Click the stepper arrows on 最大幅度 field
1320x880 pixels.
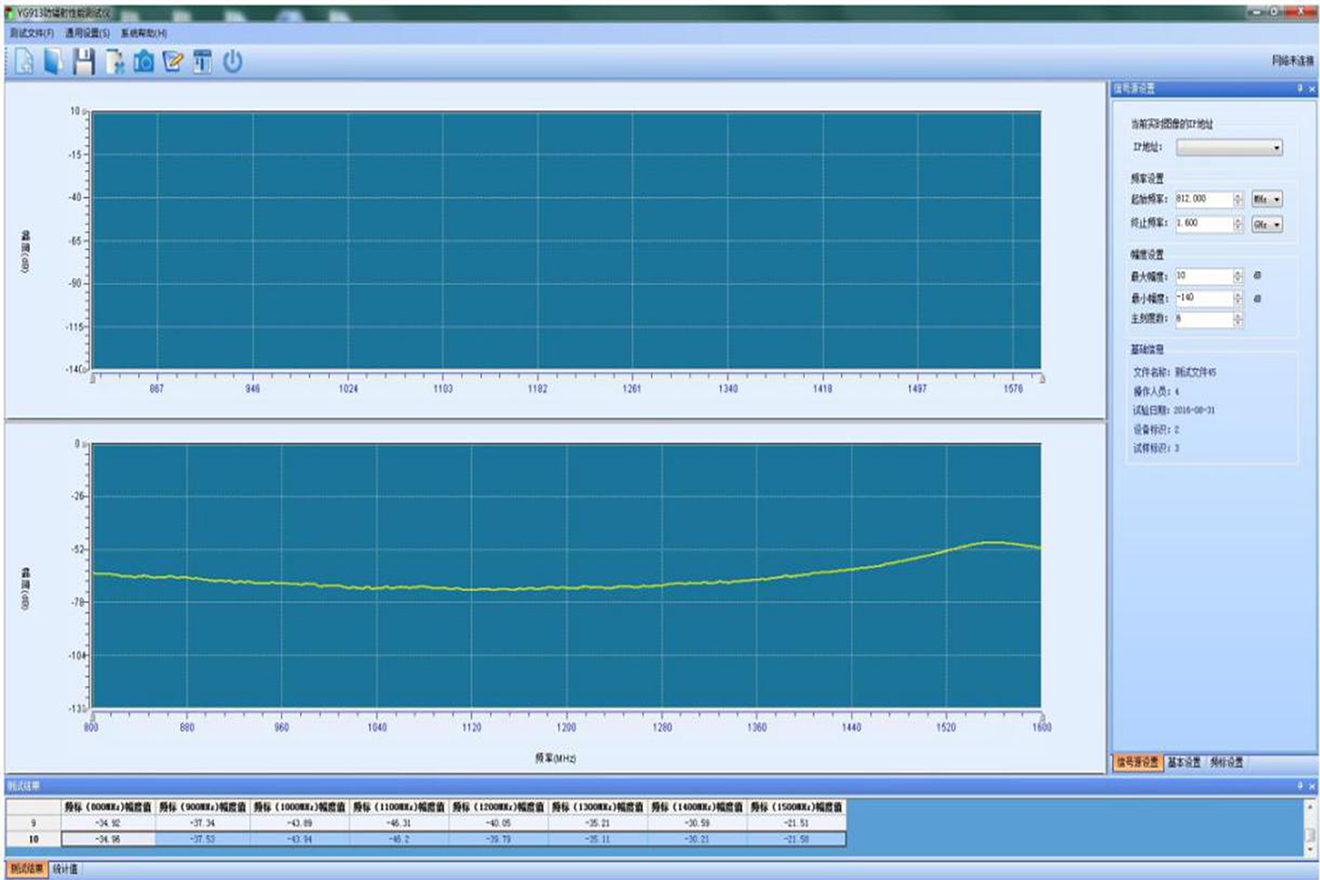click(x=1238, y=276)
